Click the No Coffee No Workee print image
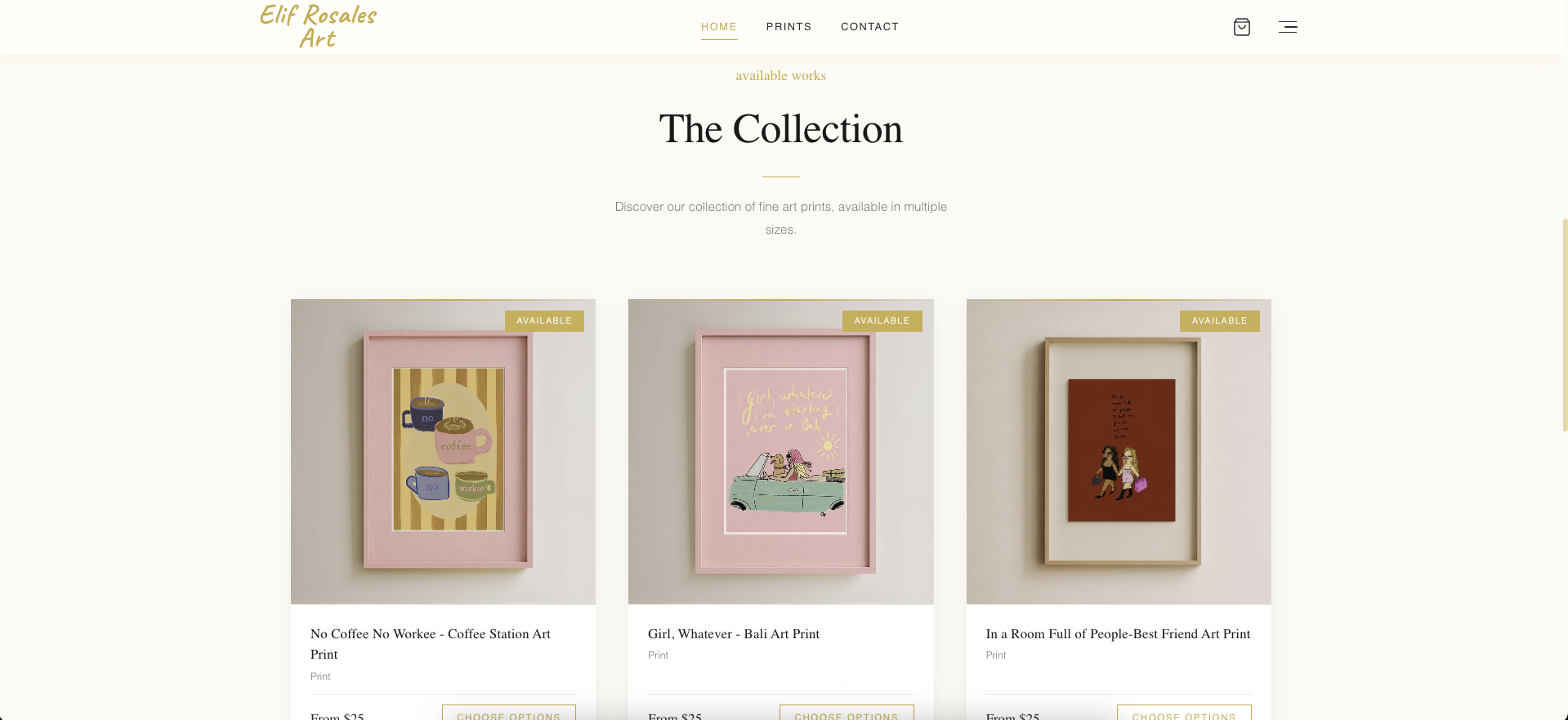Image resolution: width=1568 pixels, height=720 pixels. point(443,452)
